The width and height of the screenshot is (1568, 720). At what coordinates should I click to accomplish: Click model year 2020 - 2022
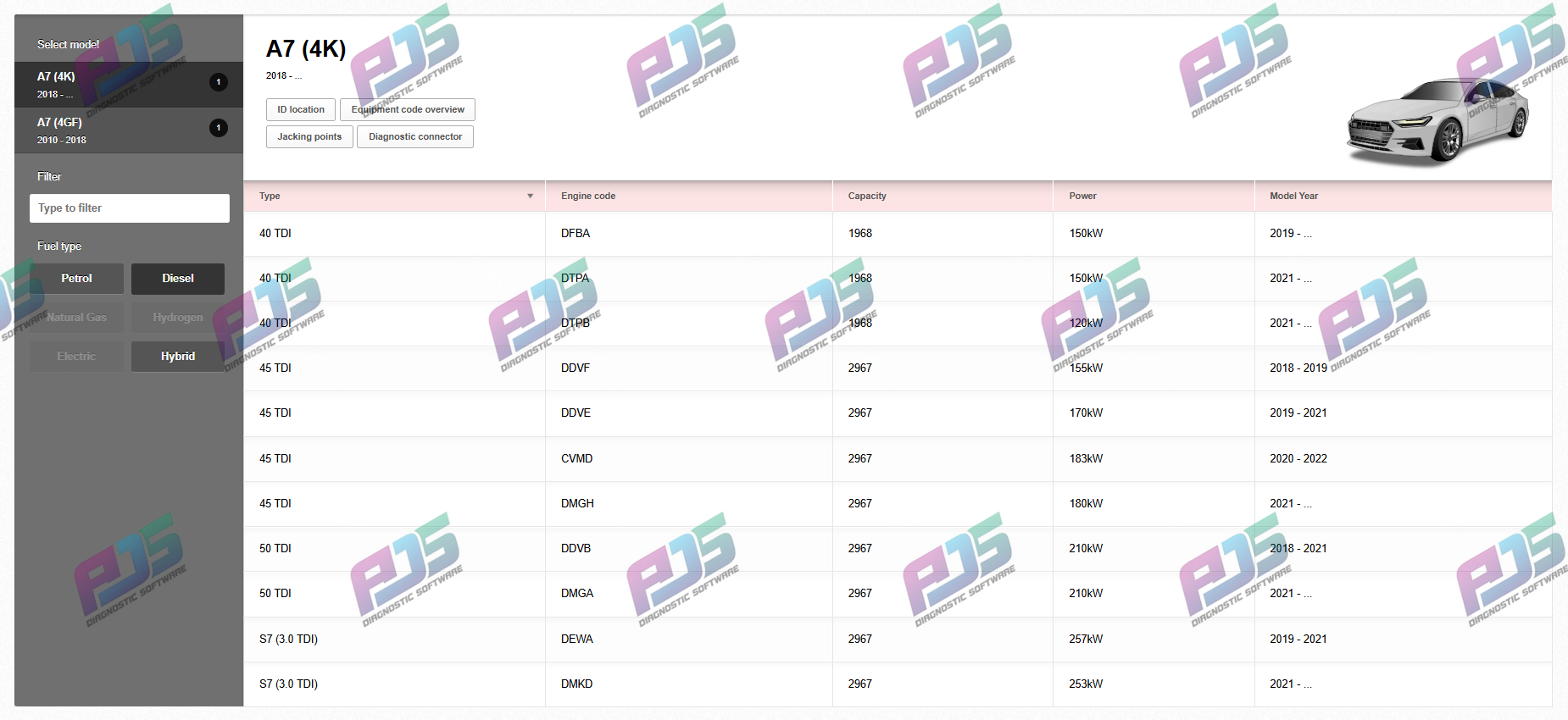coord(1298,459)
